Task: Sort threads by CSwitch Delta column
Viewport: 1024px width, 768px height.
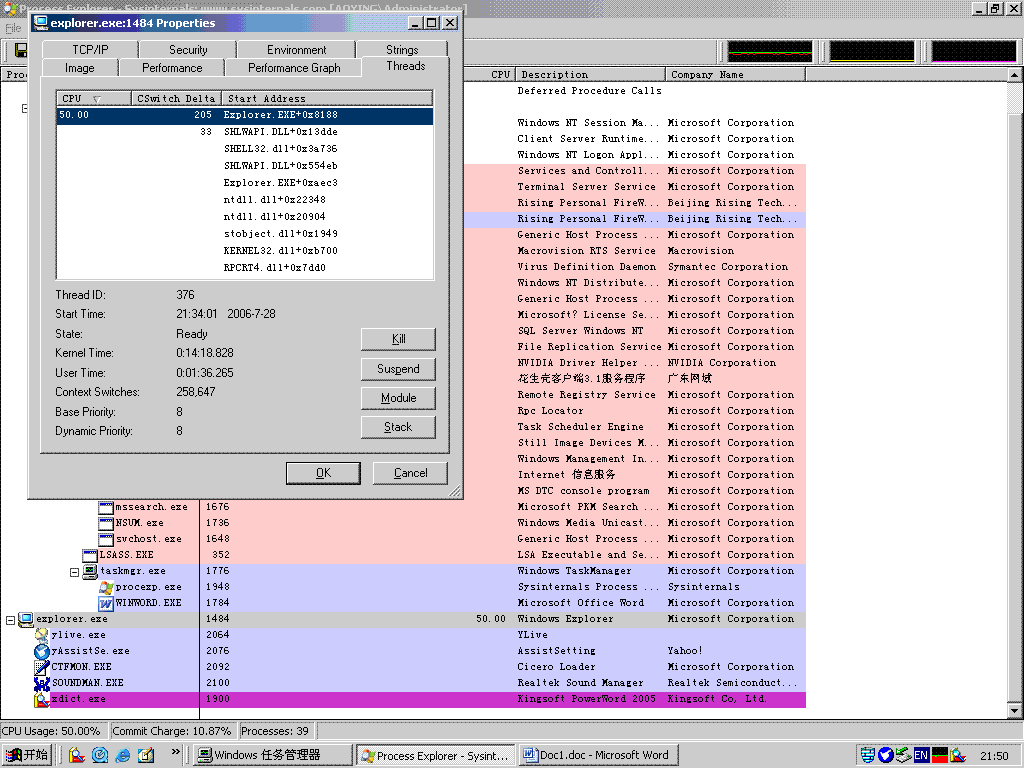Action: [x=176, y=98]
